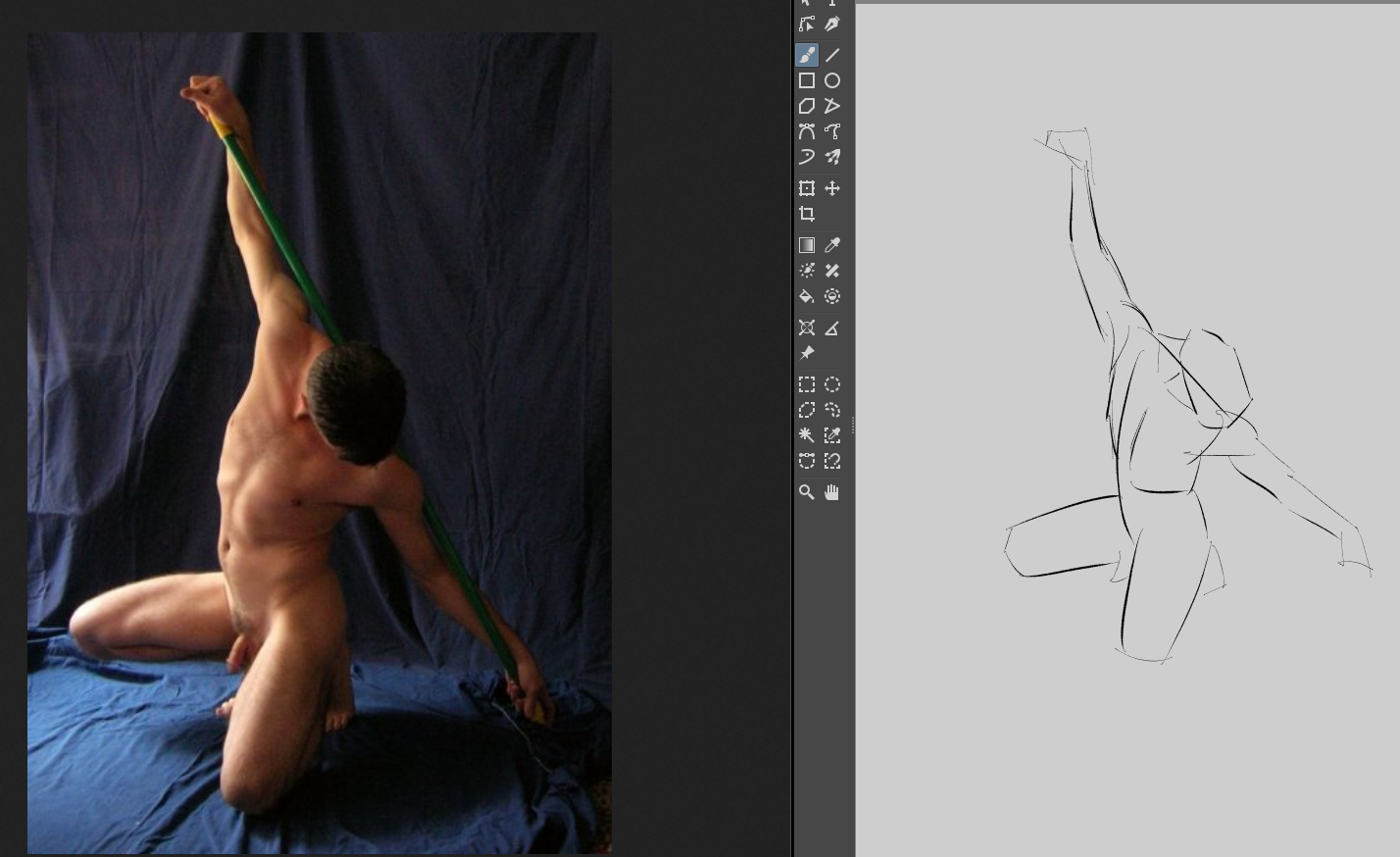
Task: Select the Rectangle shape tool
Action: (807, 80)
